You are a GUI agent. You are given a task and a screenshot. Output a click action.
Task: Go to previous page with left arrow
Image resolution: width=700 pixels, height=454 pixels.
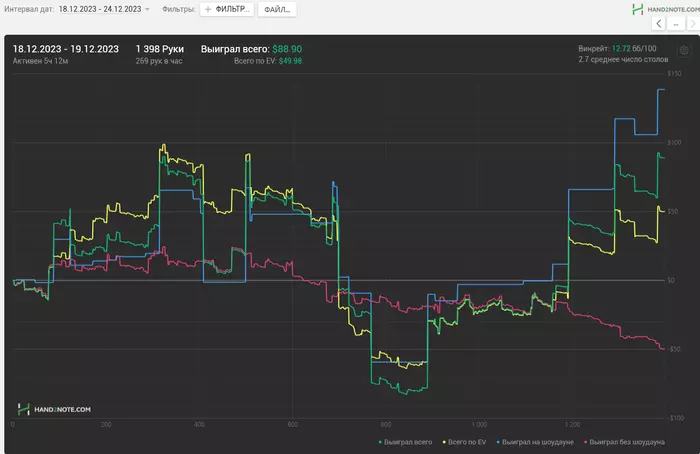click(659, 24)
